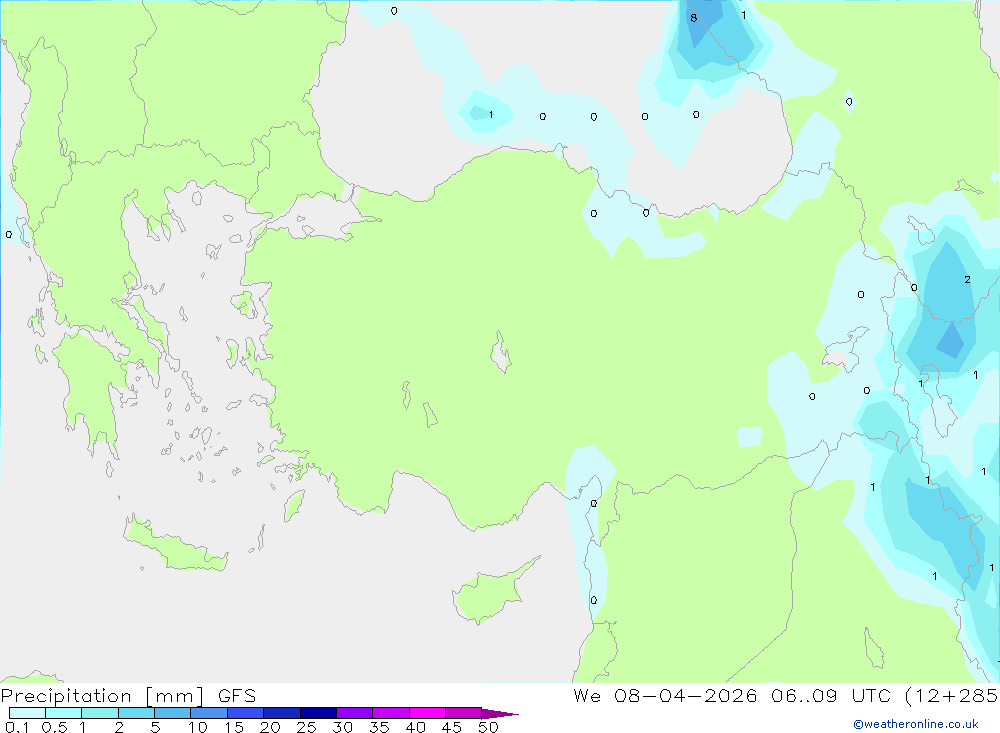Click the time "06..09 UTC"
Image resolution: width=1000 pixels, height=733 pixels.
(x=830, y=696)
